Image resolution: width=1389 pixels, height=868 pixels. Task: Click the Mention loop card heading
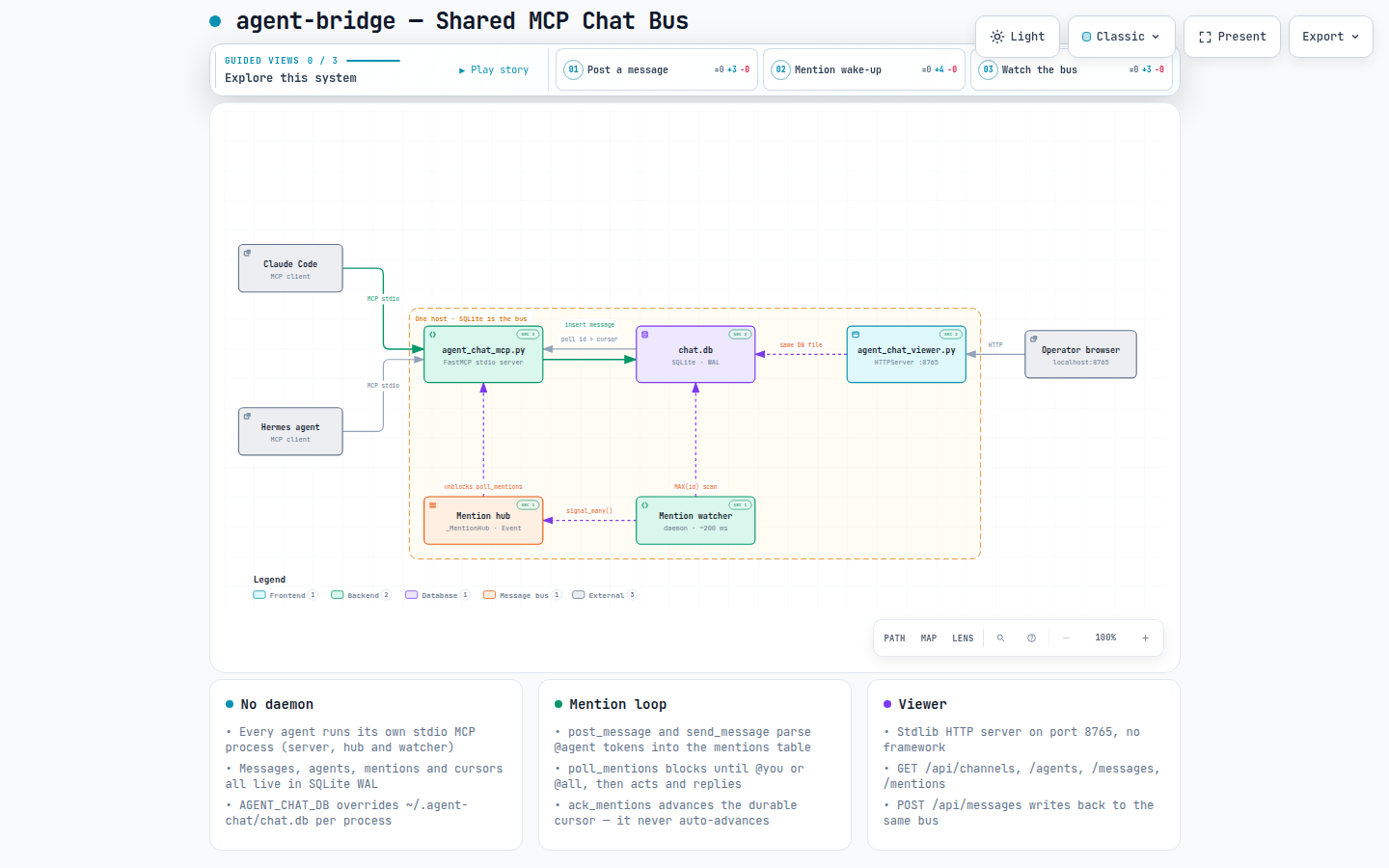point(617,704)
